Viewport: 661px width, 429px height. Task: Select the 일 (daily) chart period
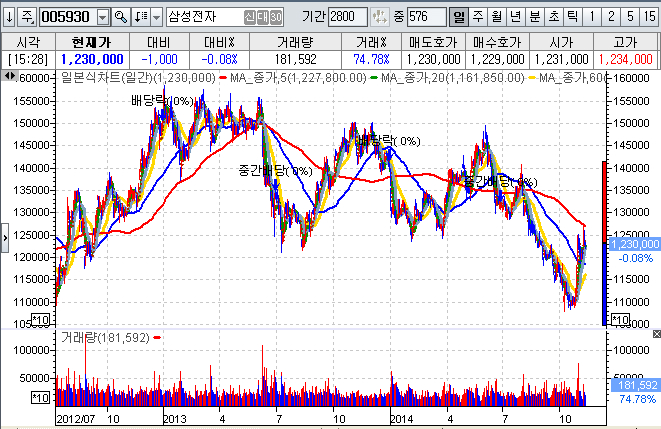(458, 17)
